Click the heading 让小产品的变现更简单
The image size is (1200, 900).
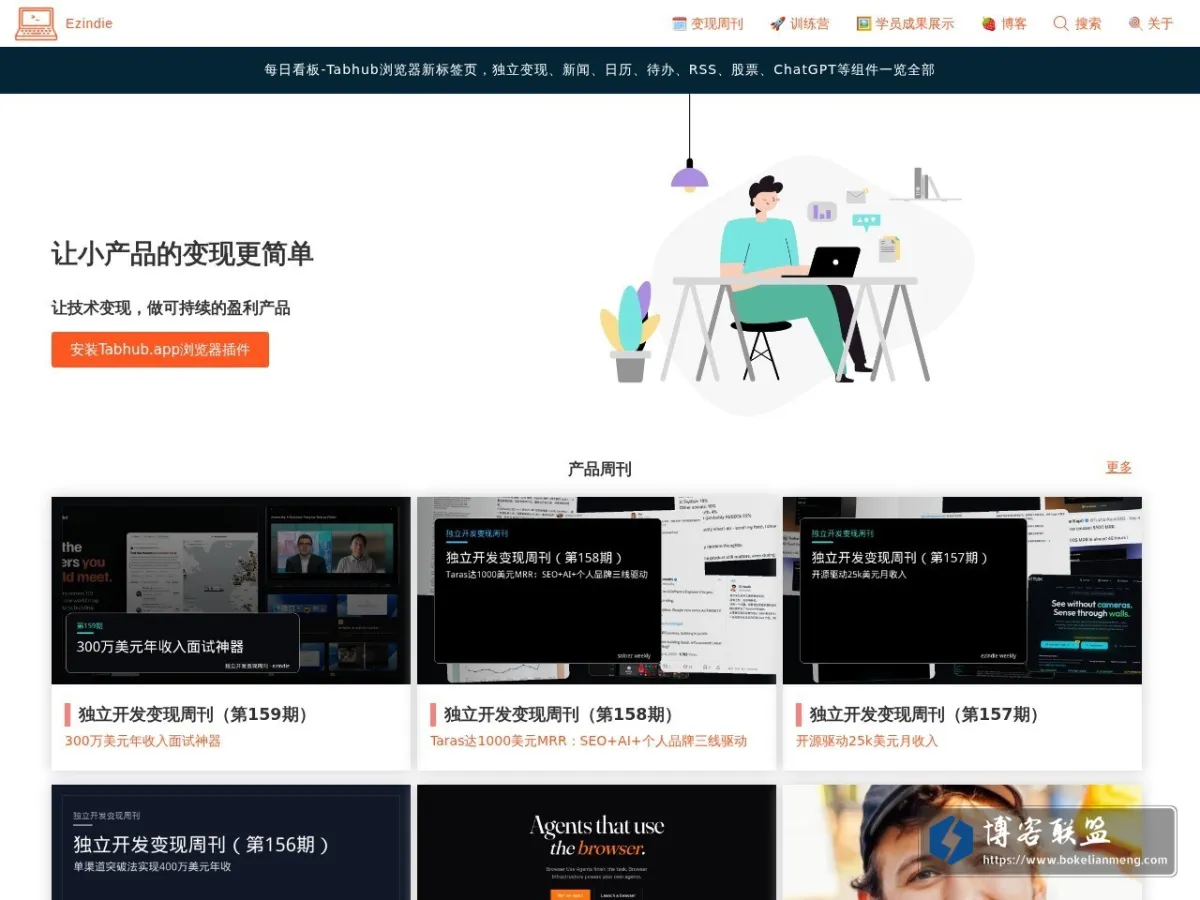(x=183, y=254)
